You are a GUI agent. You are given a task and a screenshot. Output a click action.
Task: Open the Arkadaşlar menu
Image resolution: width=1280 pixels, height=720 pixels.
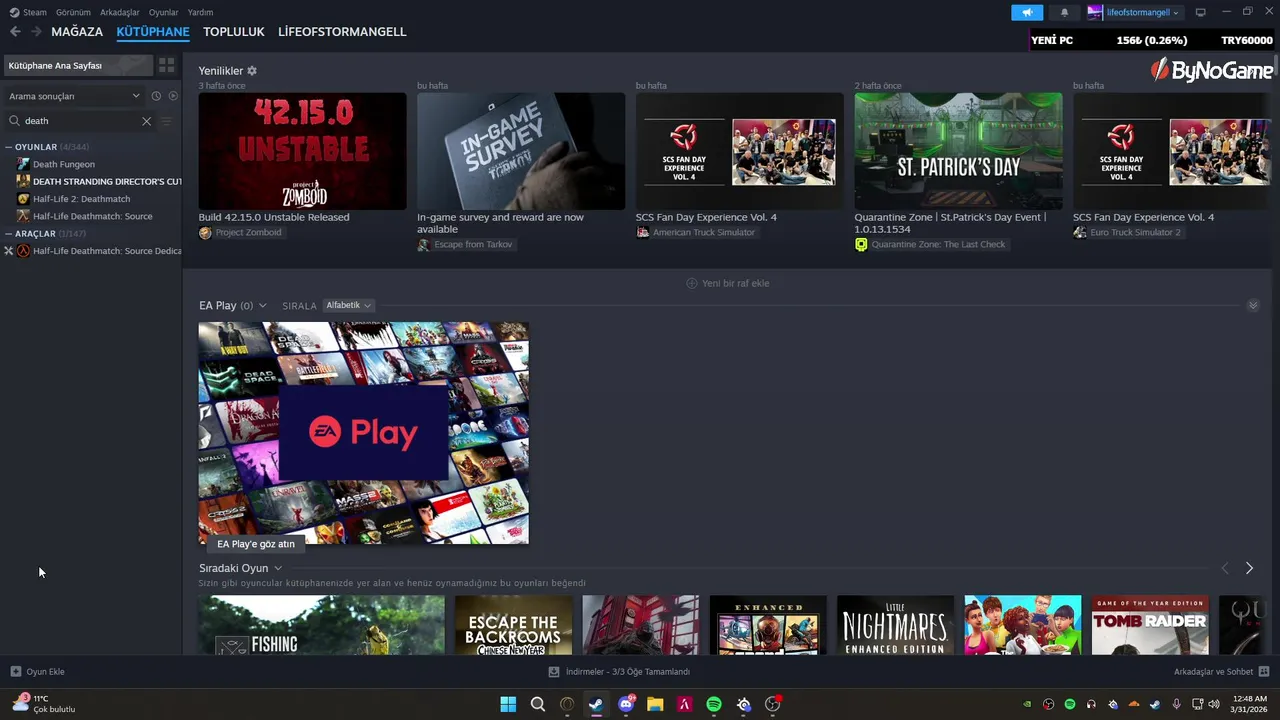pos(120,12)
